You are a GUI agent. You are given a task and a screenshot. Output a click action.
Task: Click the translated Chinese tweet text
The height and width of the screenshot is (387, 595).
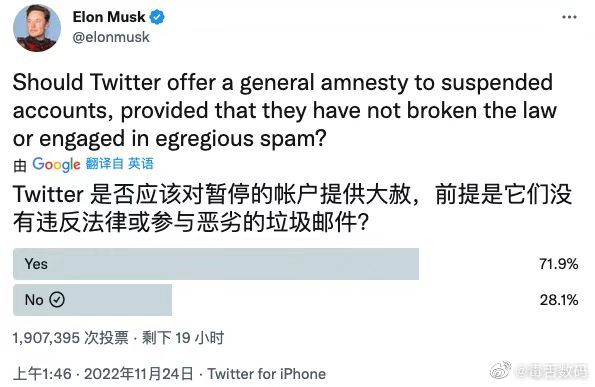click(292, 208)
